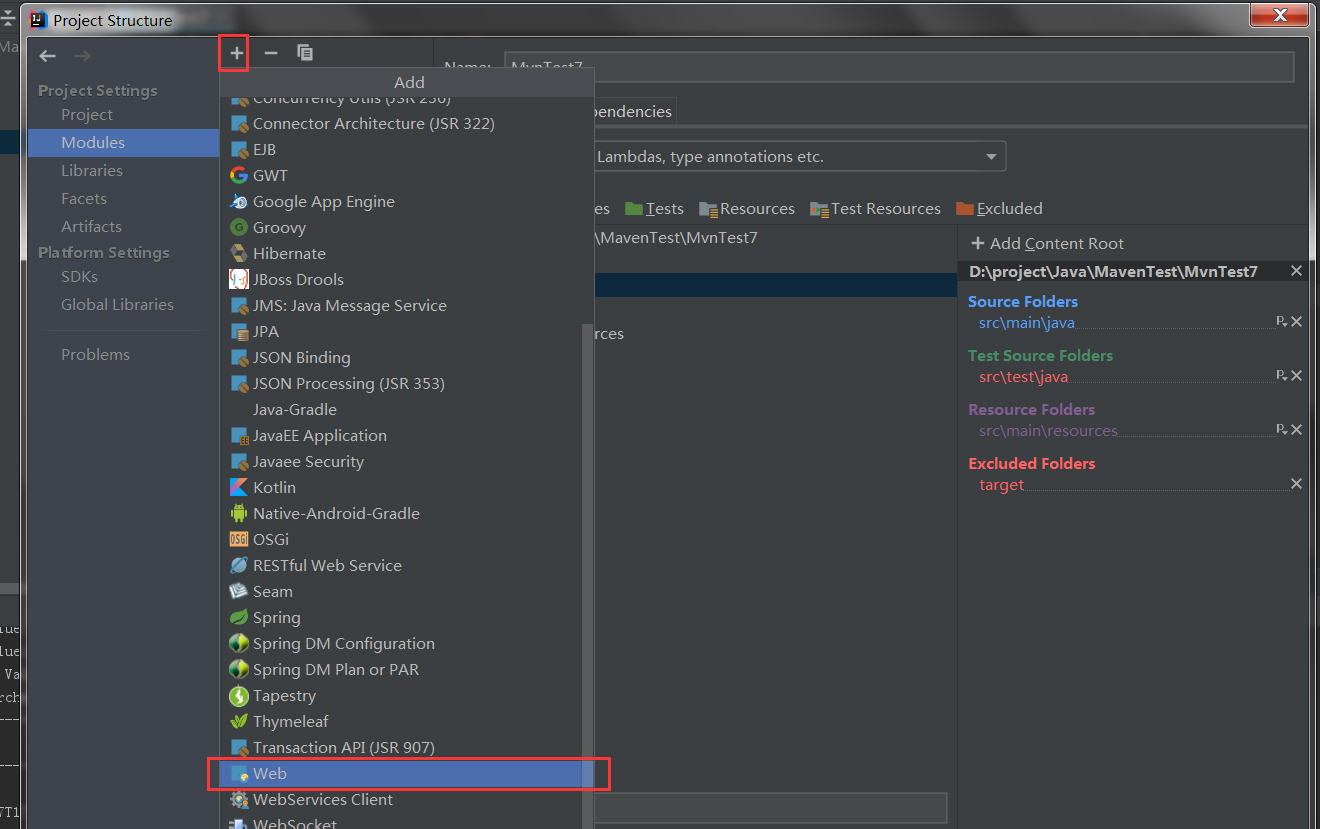Viewport: 1320px width, 829px height.
Task: Click the src\test\java folder path
Action: [1024, 377]
